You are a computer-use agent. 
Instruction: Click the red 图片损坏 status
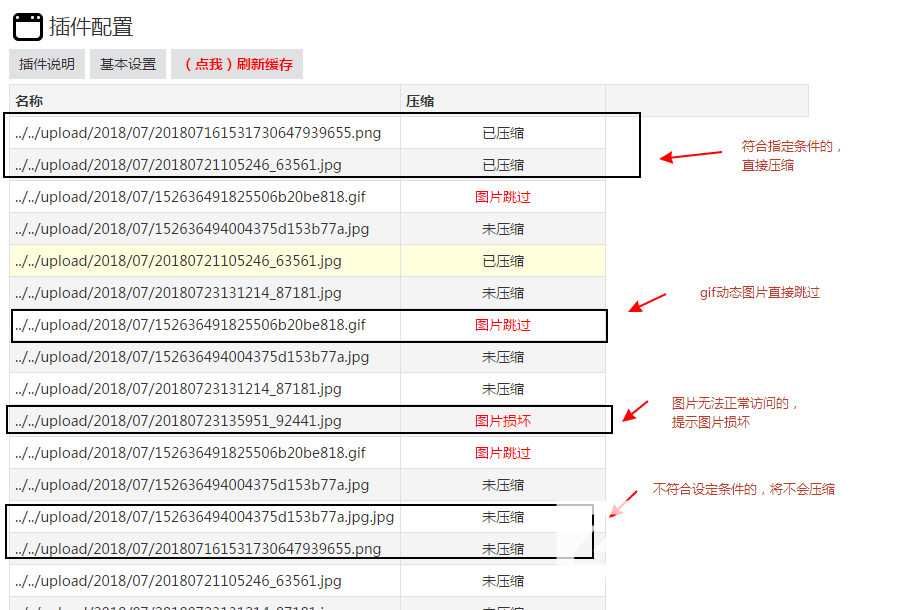coord(503,421)
